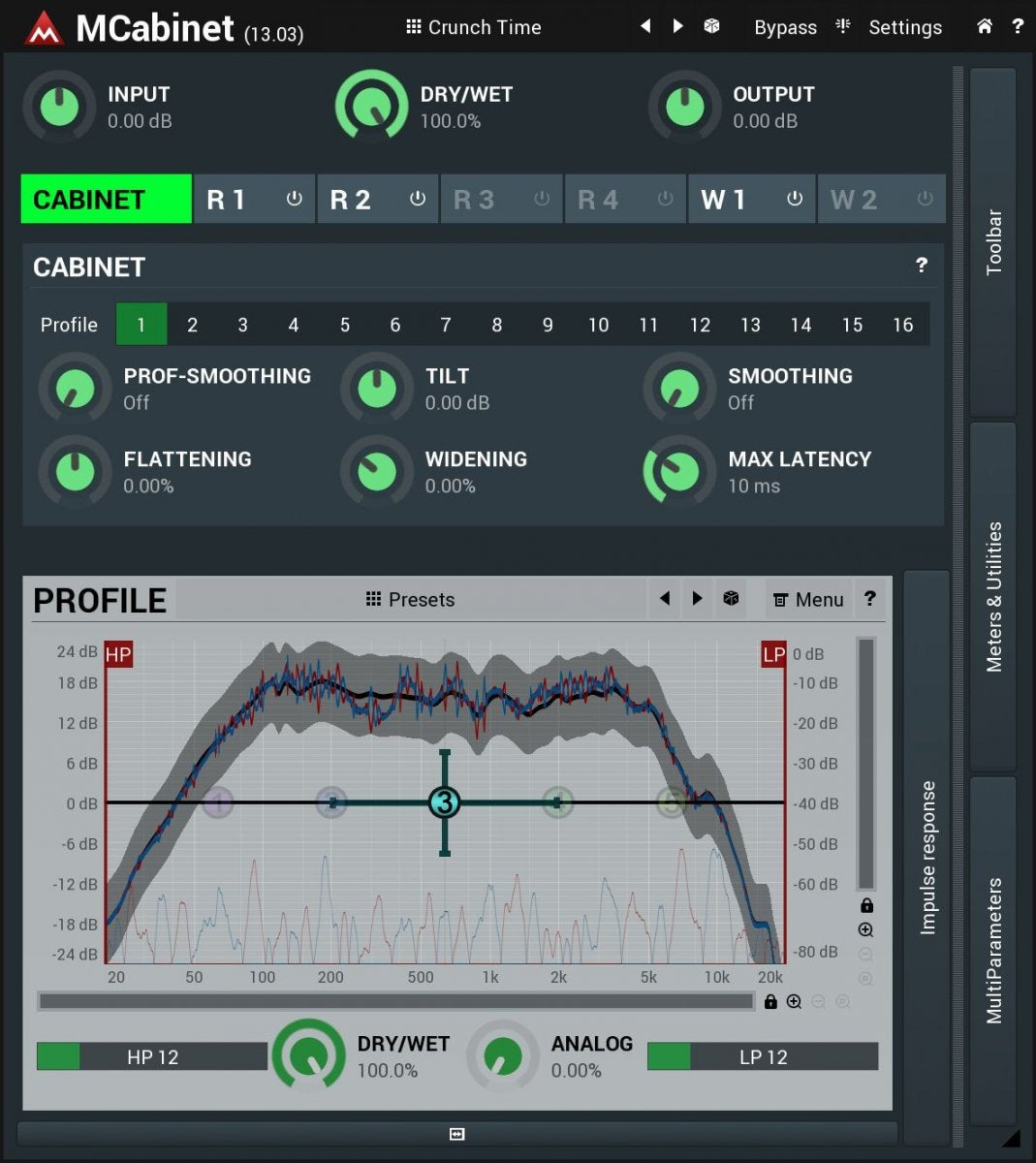1036x1163 pixels.
Task: Click the zoom-in magnifier beside the profile graph
Action: [x=864, y=929]
